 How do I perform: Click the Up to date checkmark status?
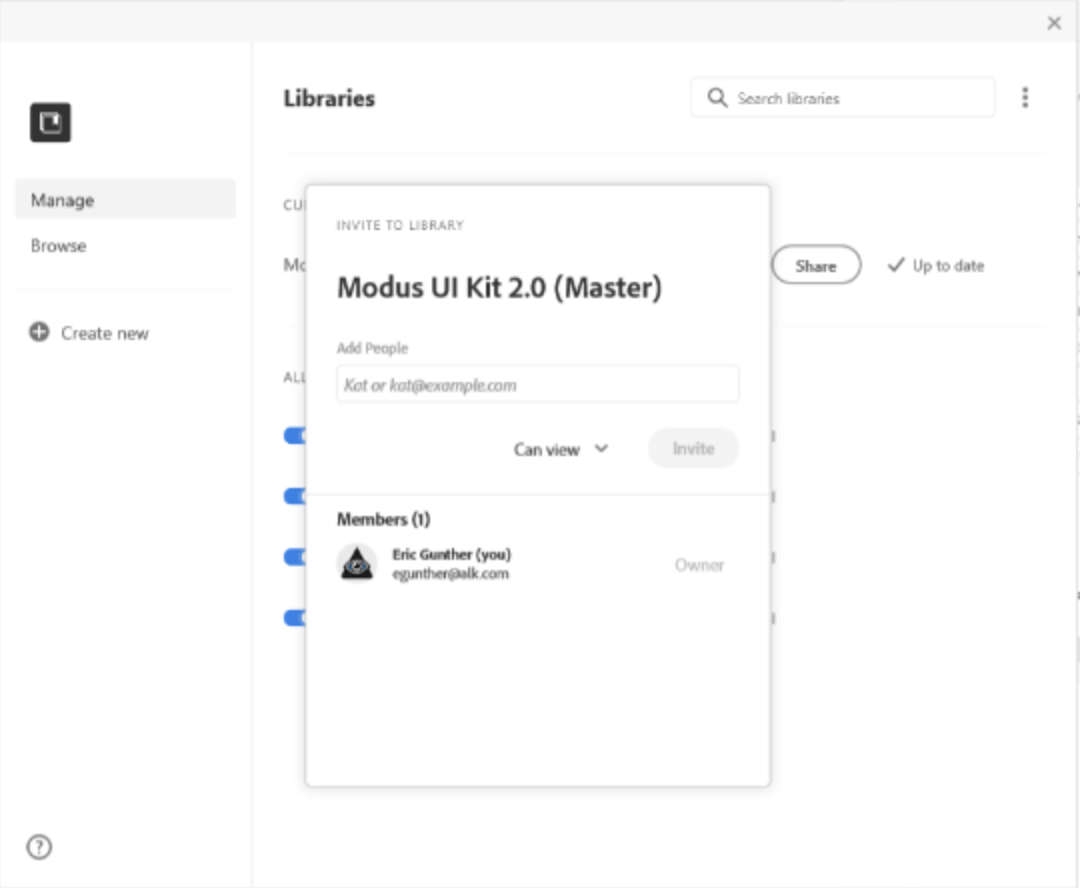coord(935,266)
